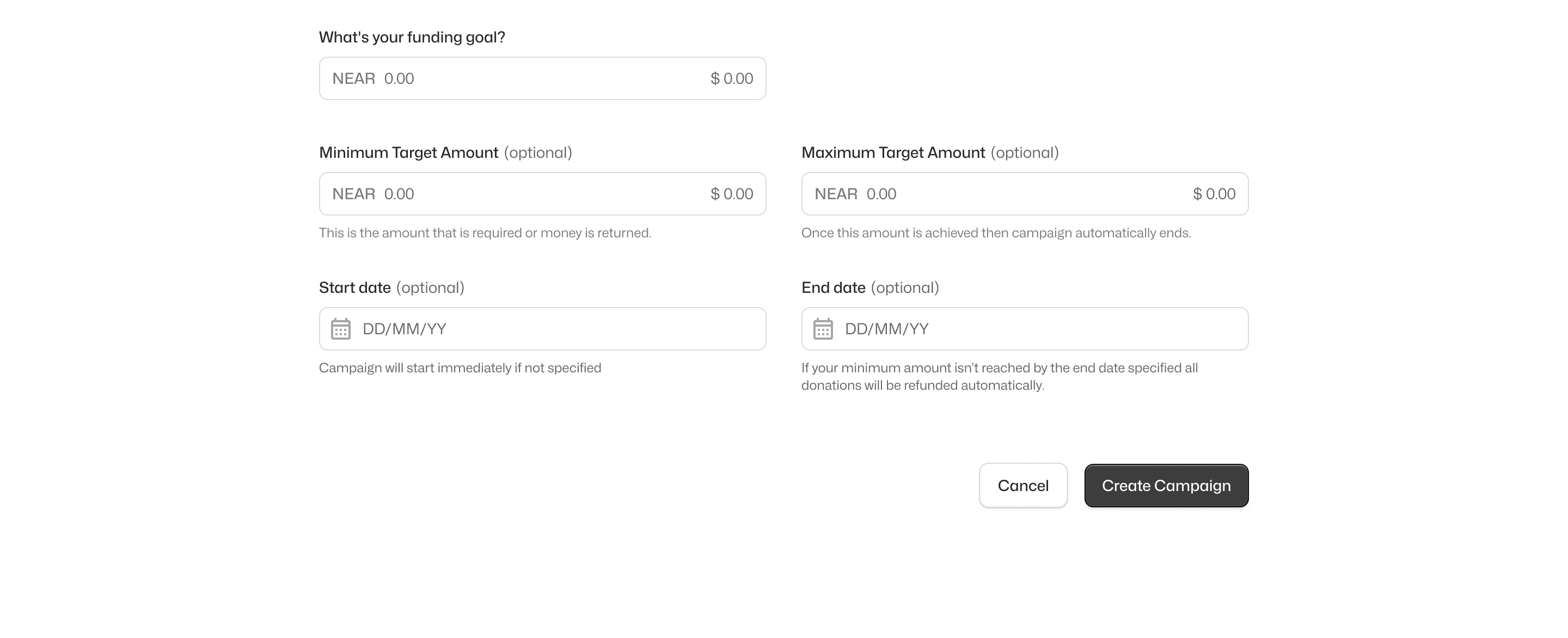Click the Start date DD/MM/YY field
Viewport: 1568px width, 638px height.
tap(548, 329)
